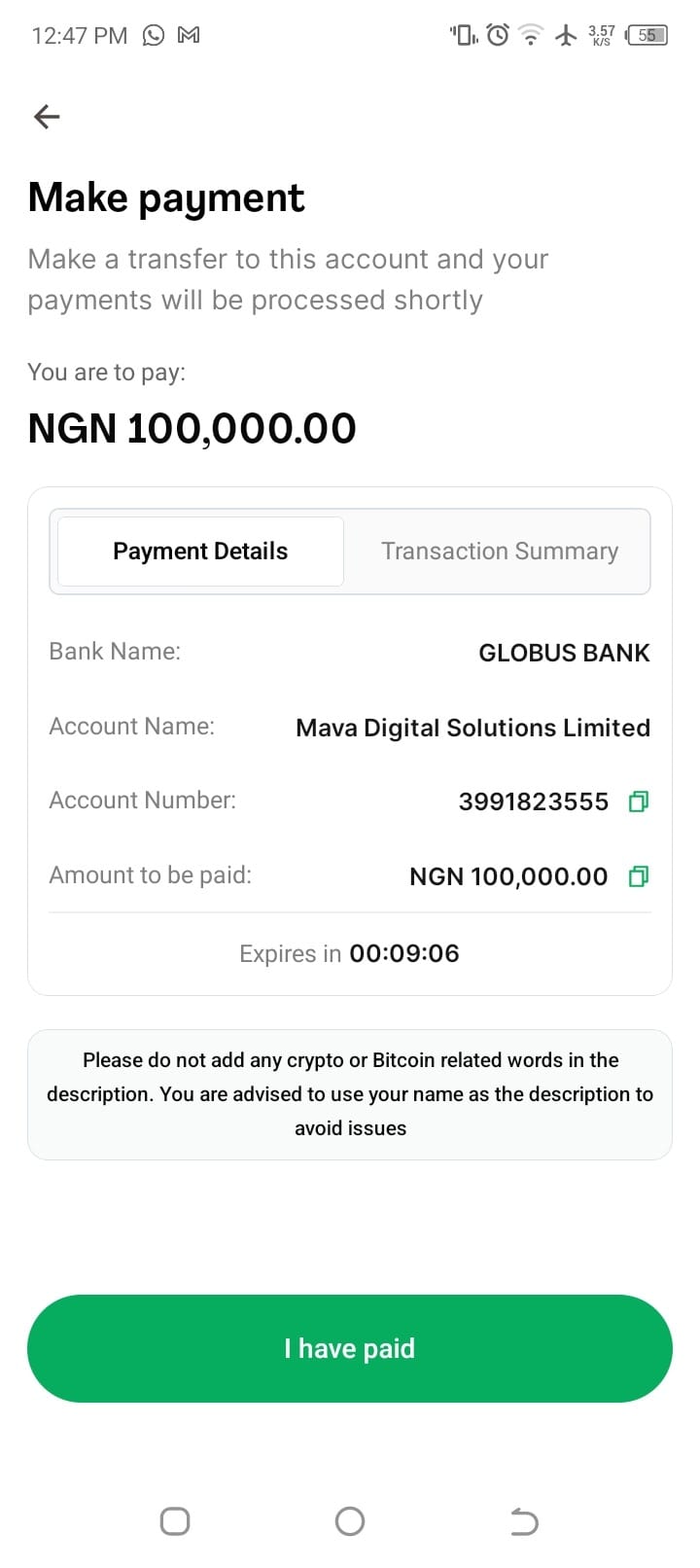The image size is (700, 1568).
Task: Tap the alarm clock status icon
Action: (498, 35)
